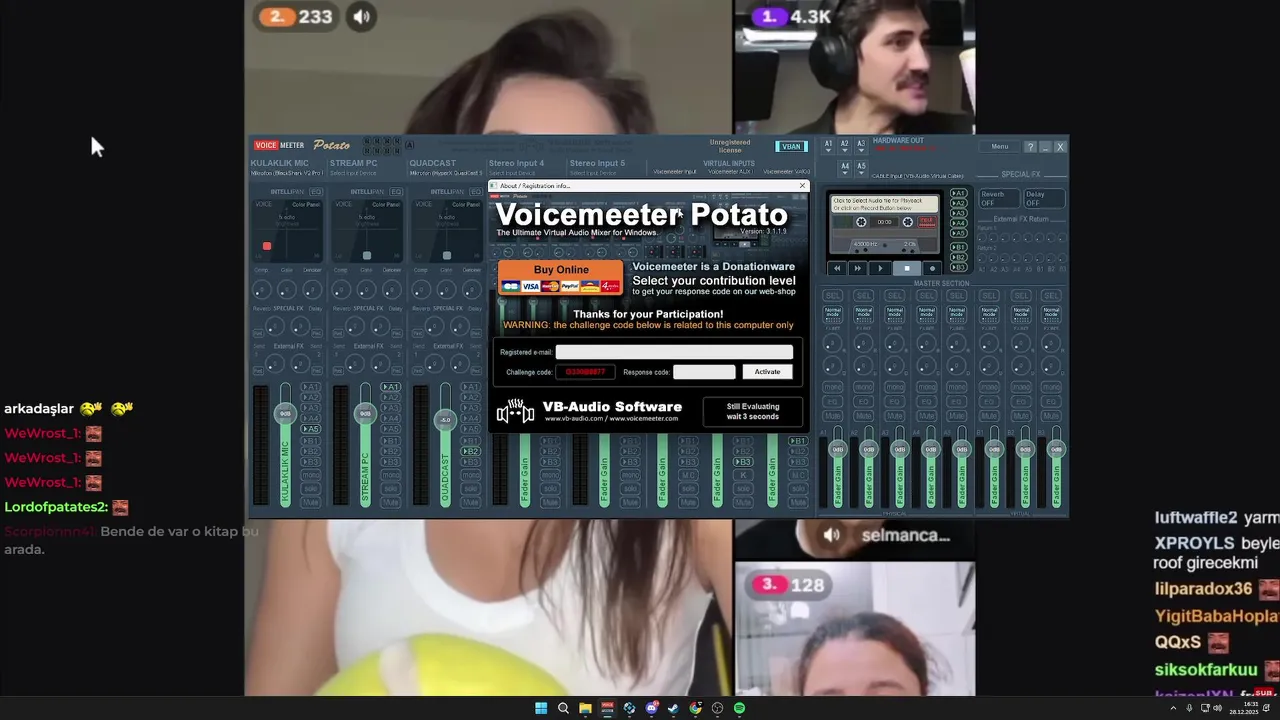Screen dimensions: 1280x720
Task: Click the cassette tape to select audio file
Action: click(x=884, y=204)
